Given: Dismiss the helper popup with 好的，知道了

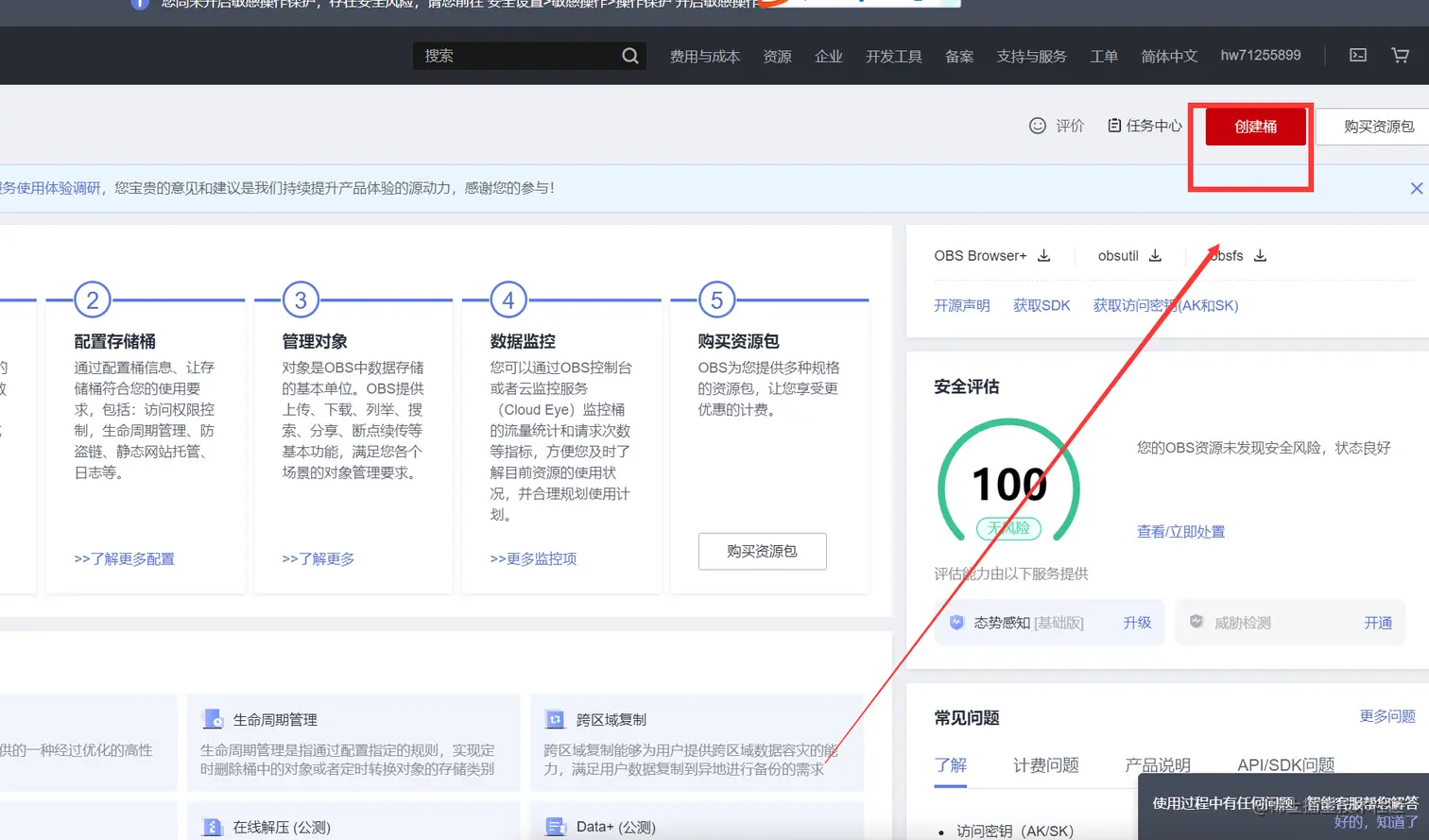Looking at the screenshot, I should coord(1376,822).
